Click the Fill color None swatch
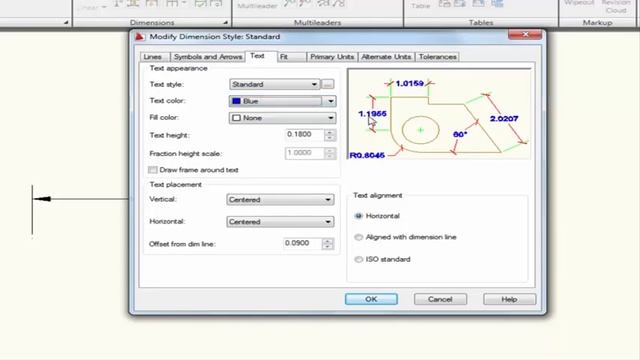The height and width of the screenshot is (360, 640). pyautogui.click(x=236, y=118)
